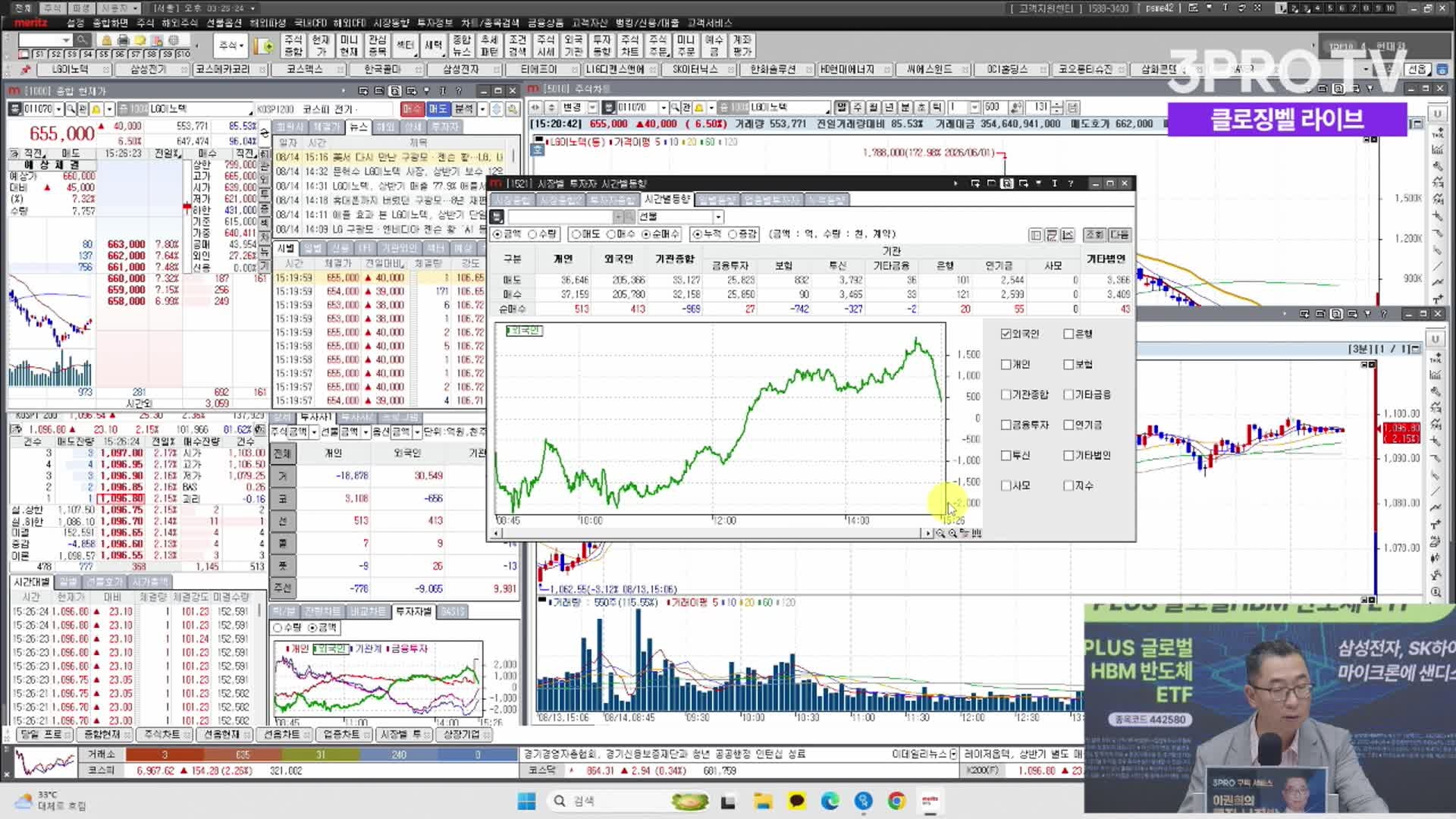Click the 관심종목 toolbar shortcut
The height and width of the screenshot is (819, 1456).
[377, 45]
